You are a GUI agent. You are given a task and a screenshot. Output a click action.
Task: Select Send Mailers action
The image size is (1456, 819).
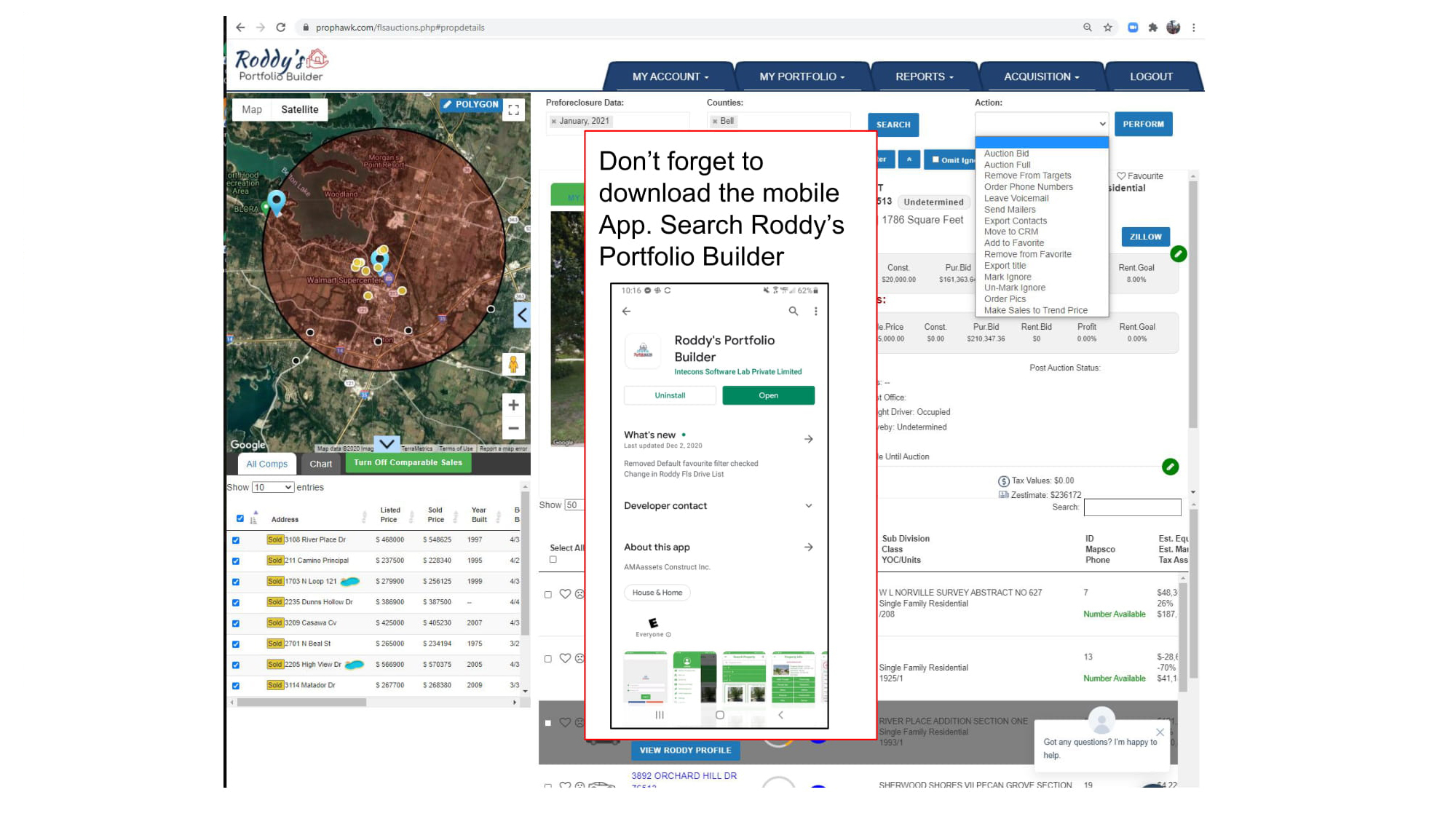tap(1010, 210)
